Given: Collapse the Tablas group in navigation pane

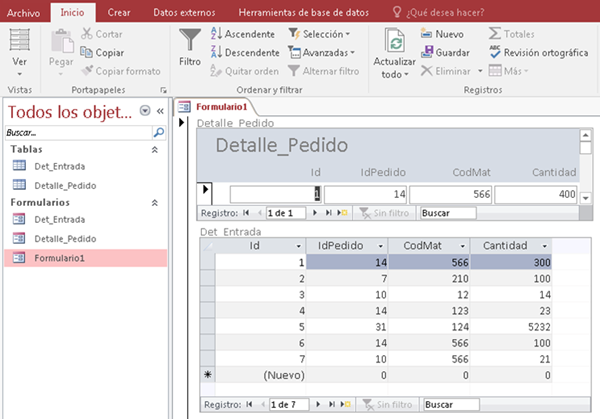Looking at the screenshot, I should pyautogui.click(x=154, y=148).
